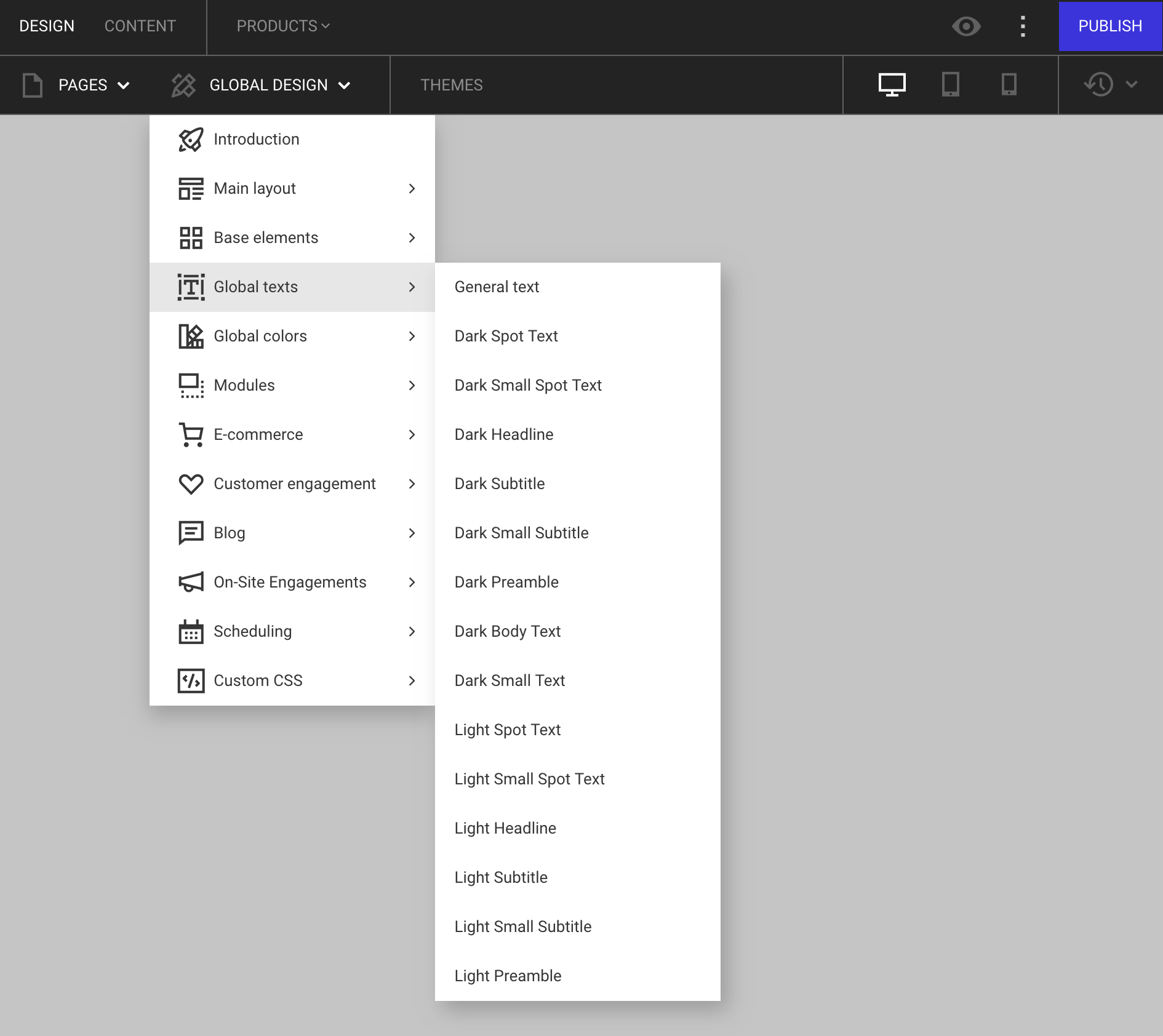The image size is (1163, 1036).
Task: Open Scheduling via the calendar icon
Action: (x=191, y=631)
